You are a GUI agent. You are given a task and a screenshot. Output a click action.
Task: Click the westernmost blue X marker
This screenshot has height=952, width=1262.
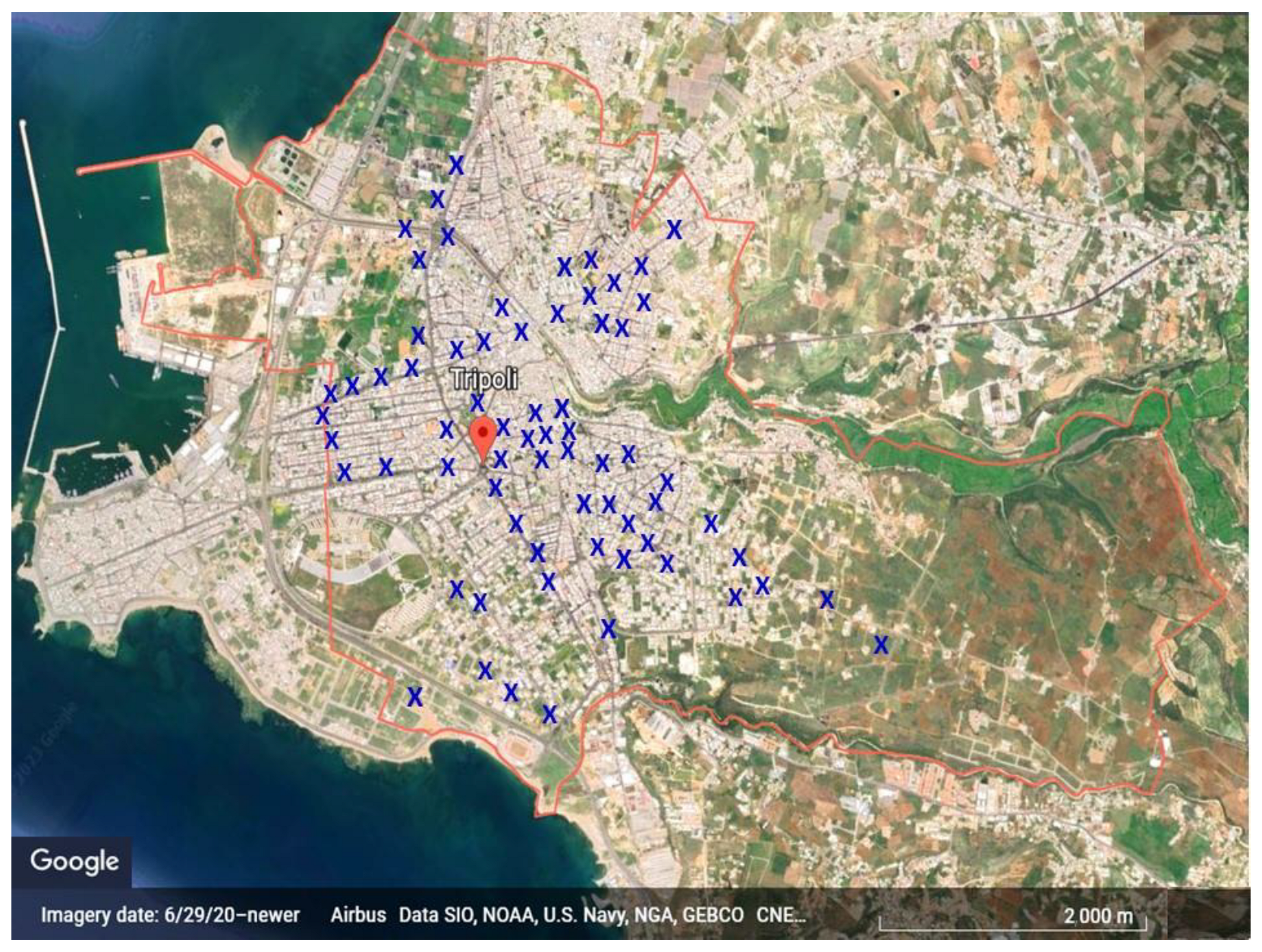323,416
